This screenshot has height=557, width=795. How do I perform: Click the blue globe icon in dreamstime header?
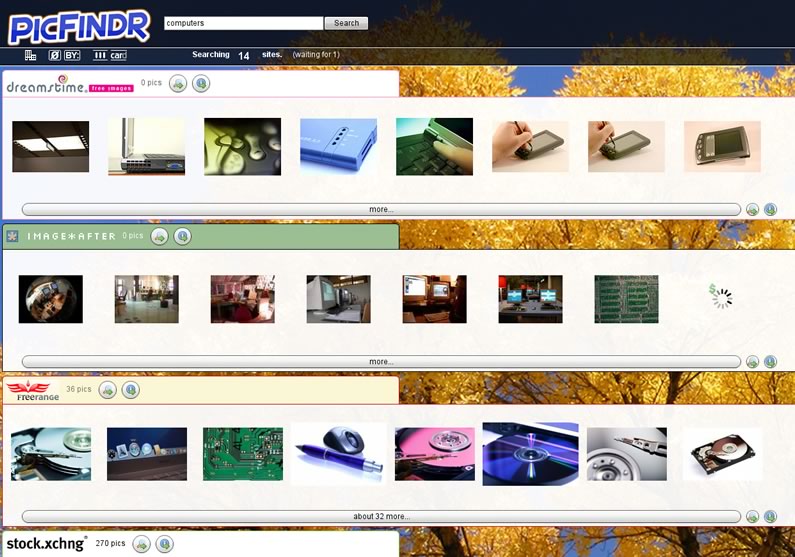201,83
